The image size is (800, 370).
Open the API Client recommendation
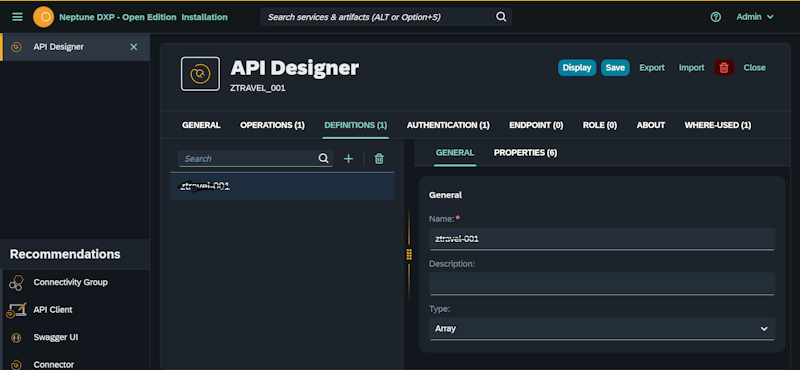point(53,310)
